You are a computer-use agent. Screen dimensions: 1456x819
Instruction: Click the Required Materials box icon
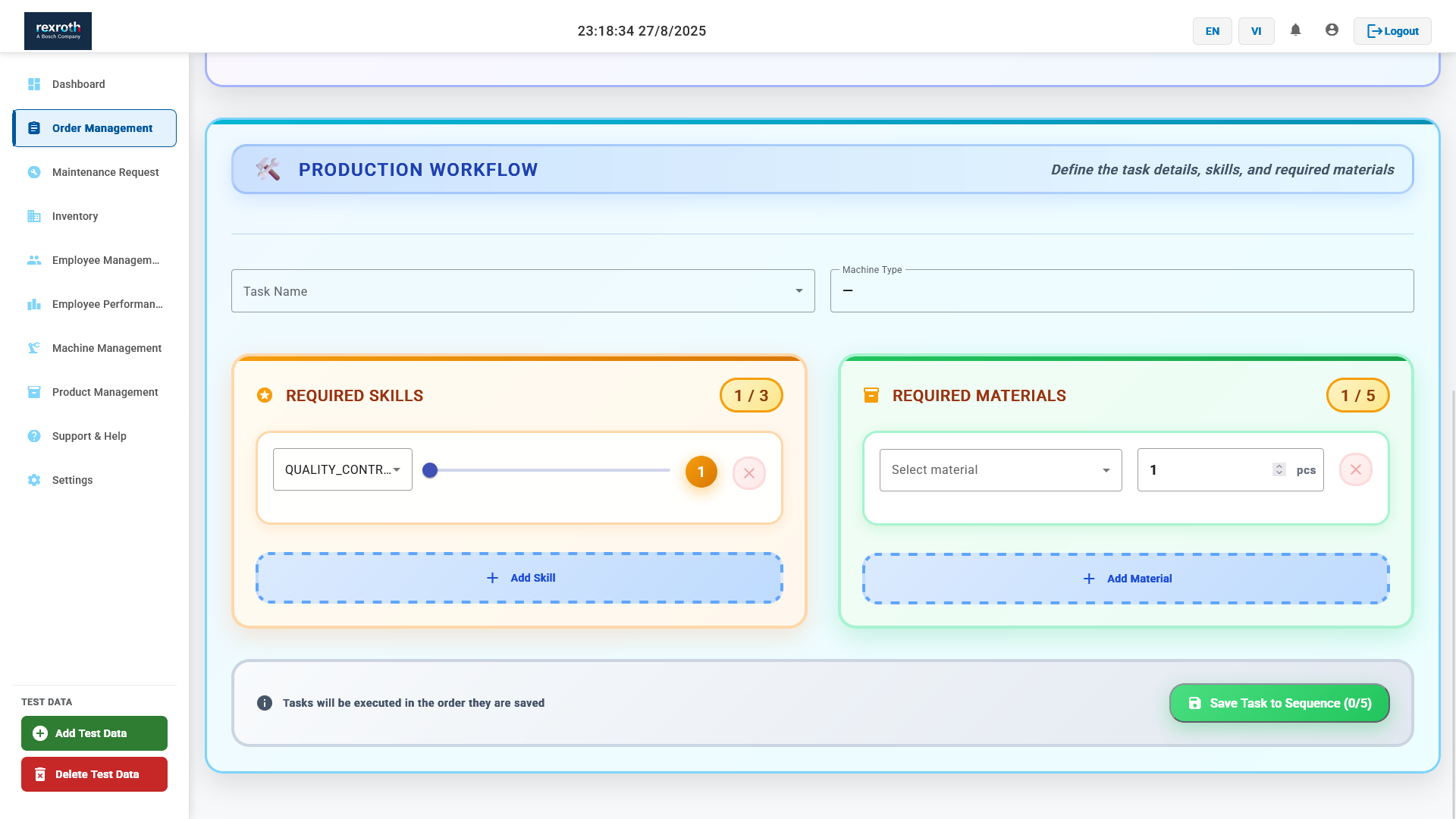pos(871,395)
